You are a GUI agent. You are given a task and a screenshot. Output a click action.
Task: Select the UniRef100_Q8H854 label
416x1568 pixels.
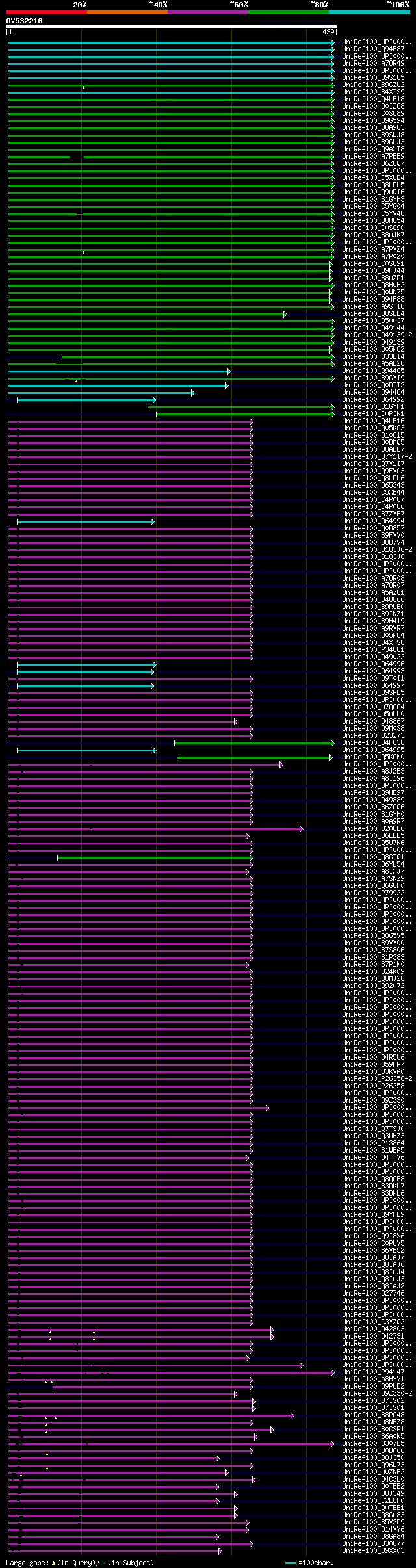click(373, 221)
